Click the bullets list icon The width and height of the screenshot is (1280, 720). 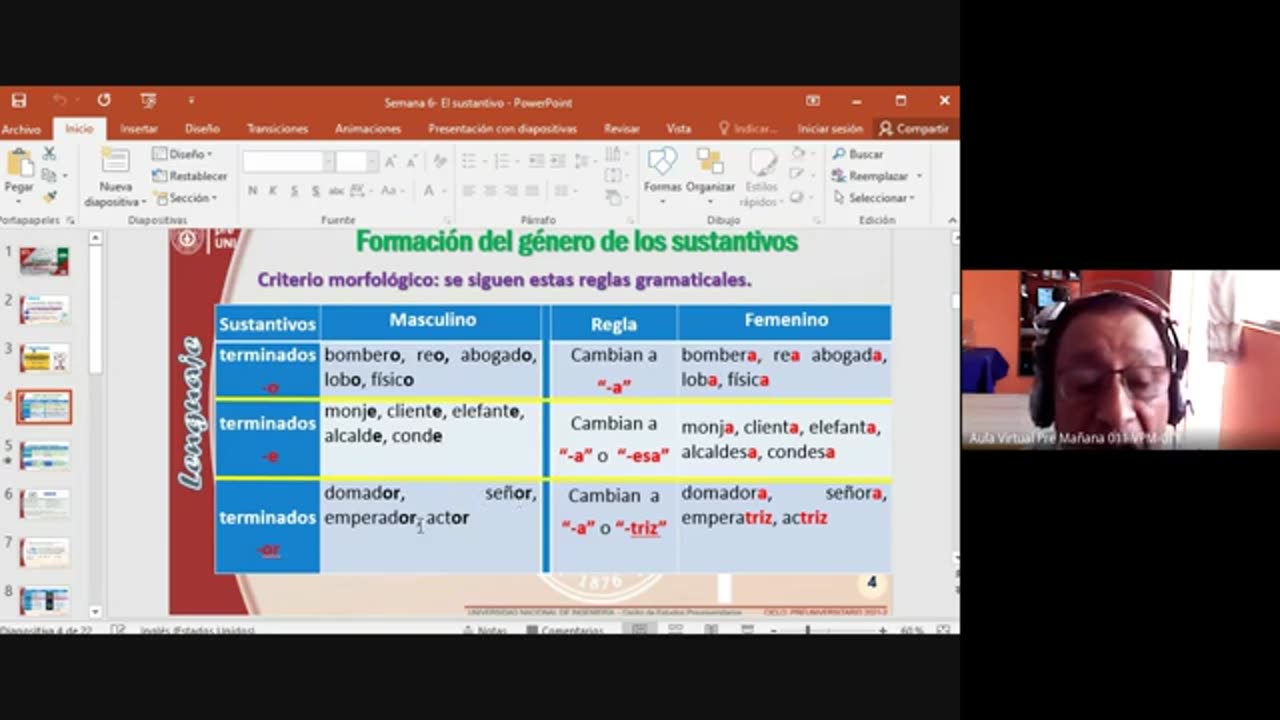pyautogui.click(x=469, y=161)
